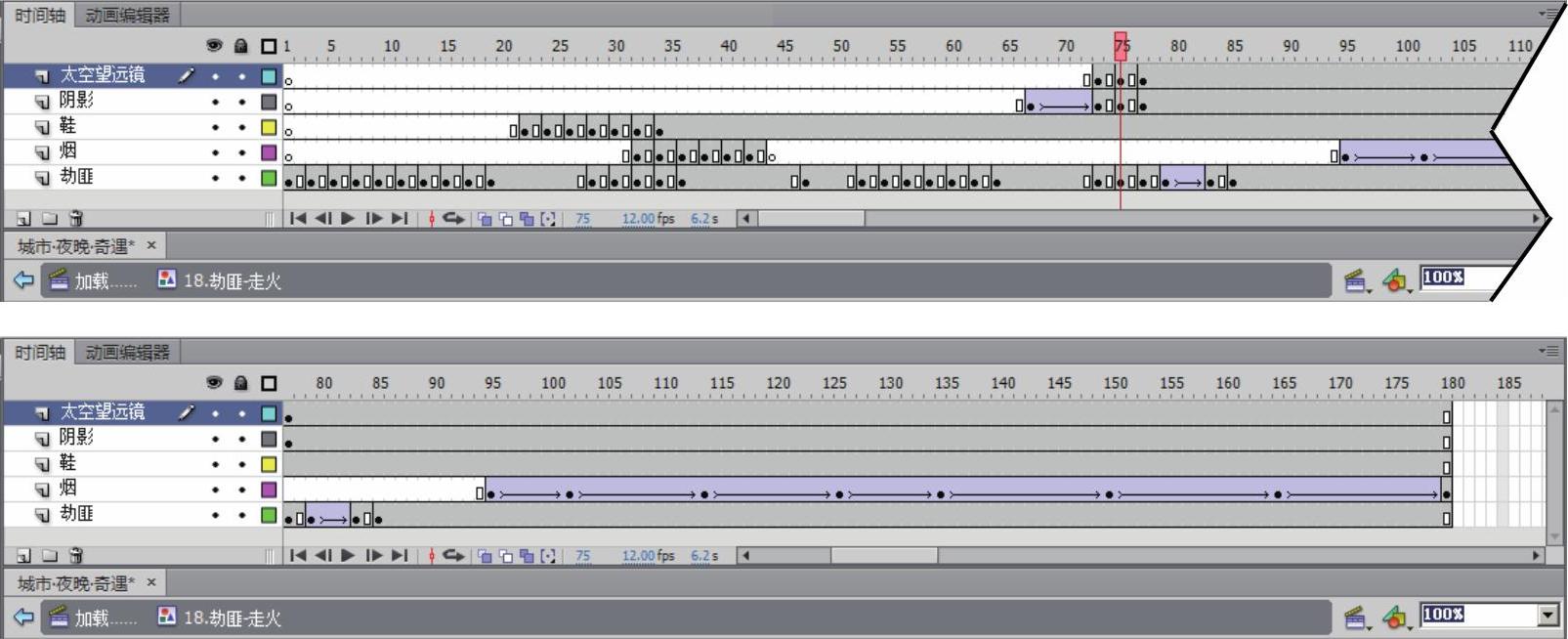Viewport: 1568px width, 639px height.
Task: Top panel: enable onion skin outlines
Action: point(506,219)
